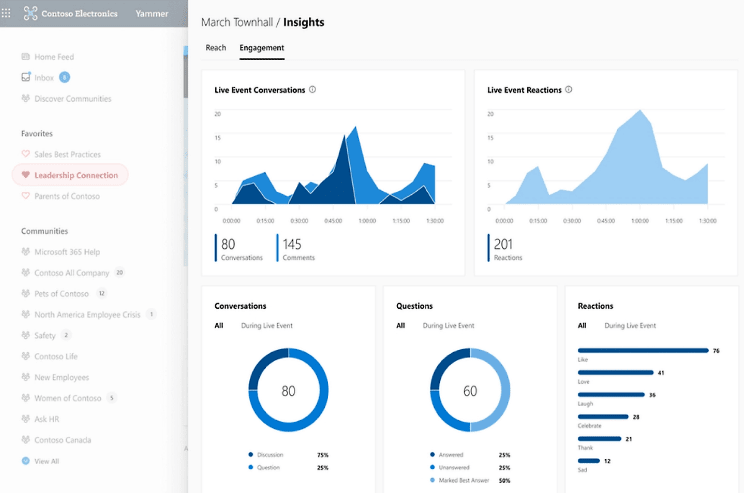Click the 145 Comments total

tap(296, 248)
